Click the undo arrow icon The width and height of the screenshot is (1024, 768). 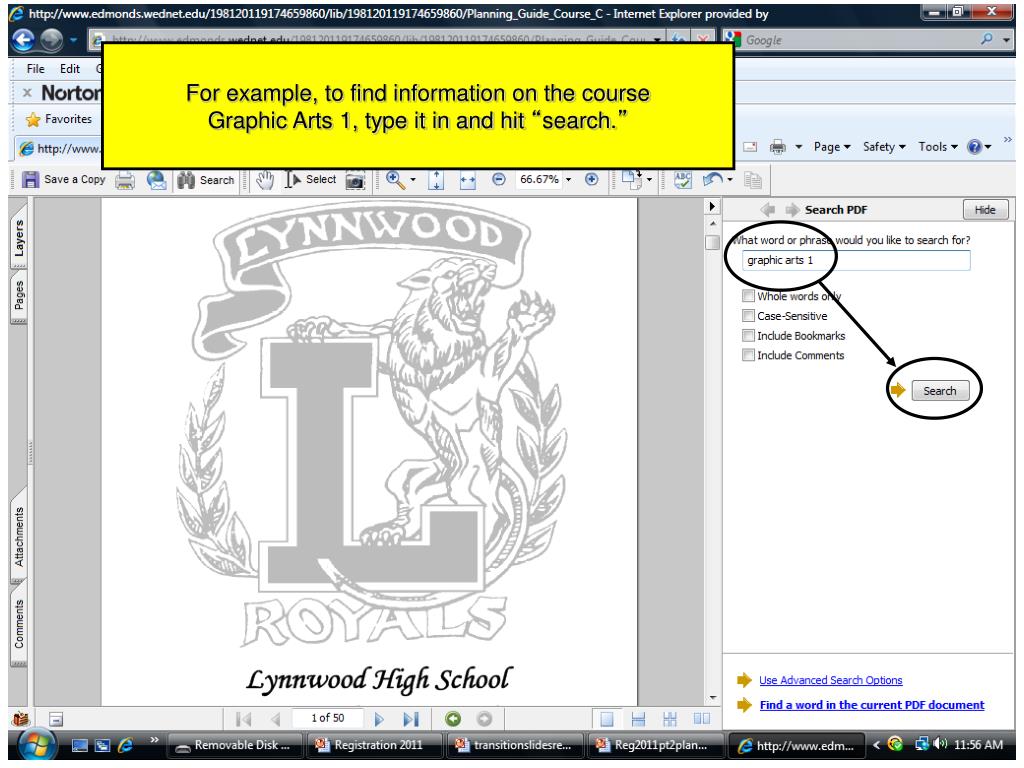[712, 180]
